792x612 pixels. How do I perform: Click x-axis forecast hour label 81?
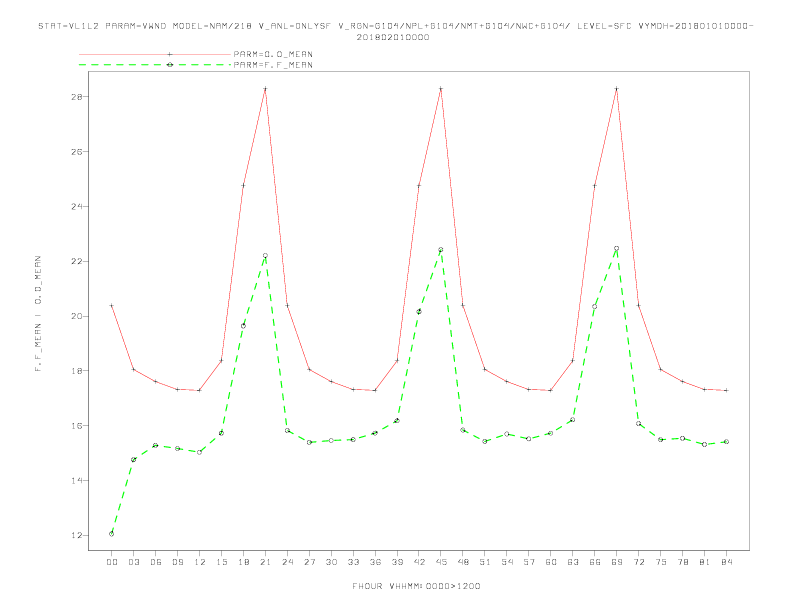[x=705, y=562]
